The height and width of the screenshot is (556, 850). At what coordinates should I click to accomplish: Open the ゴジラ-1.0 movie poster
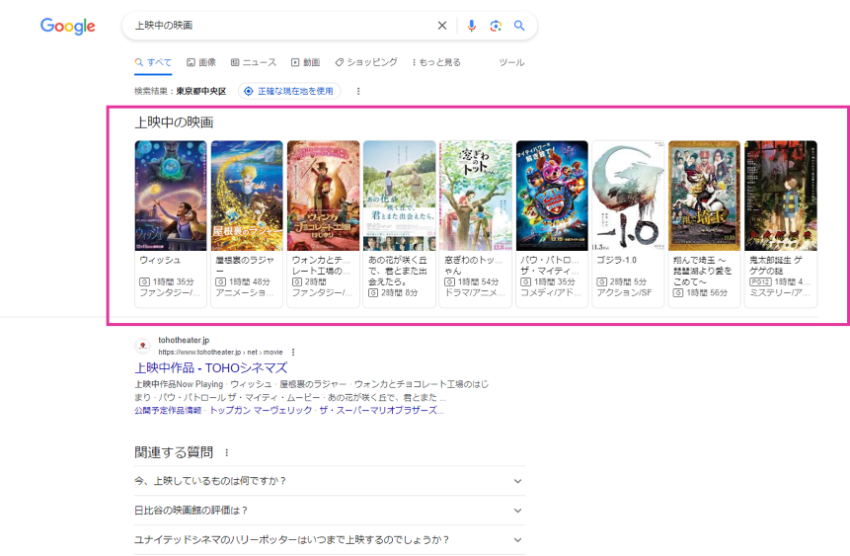pos(628,196)
